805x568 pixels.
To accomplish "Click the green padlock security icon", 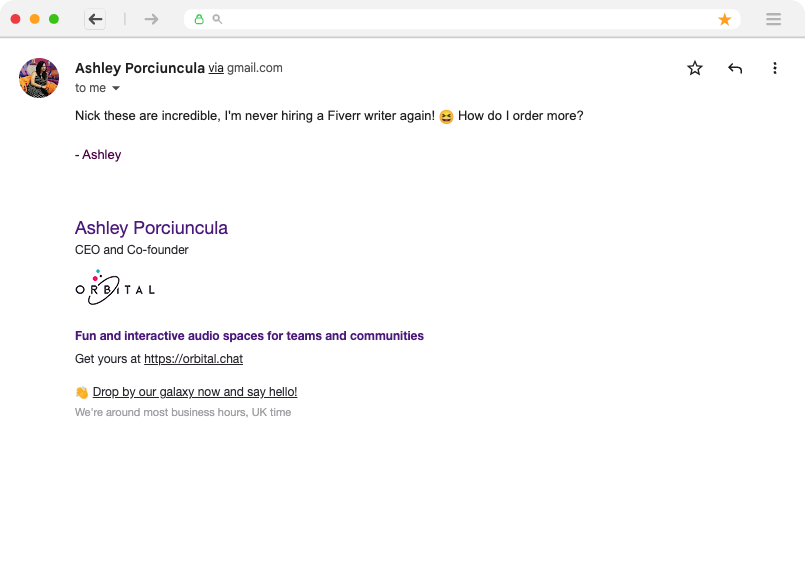I will tap(199, 20).
